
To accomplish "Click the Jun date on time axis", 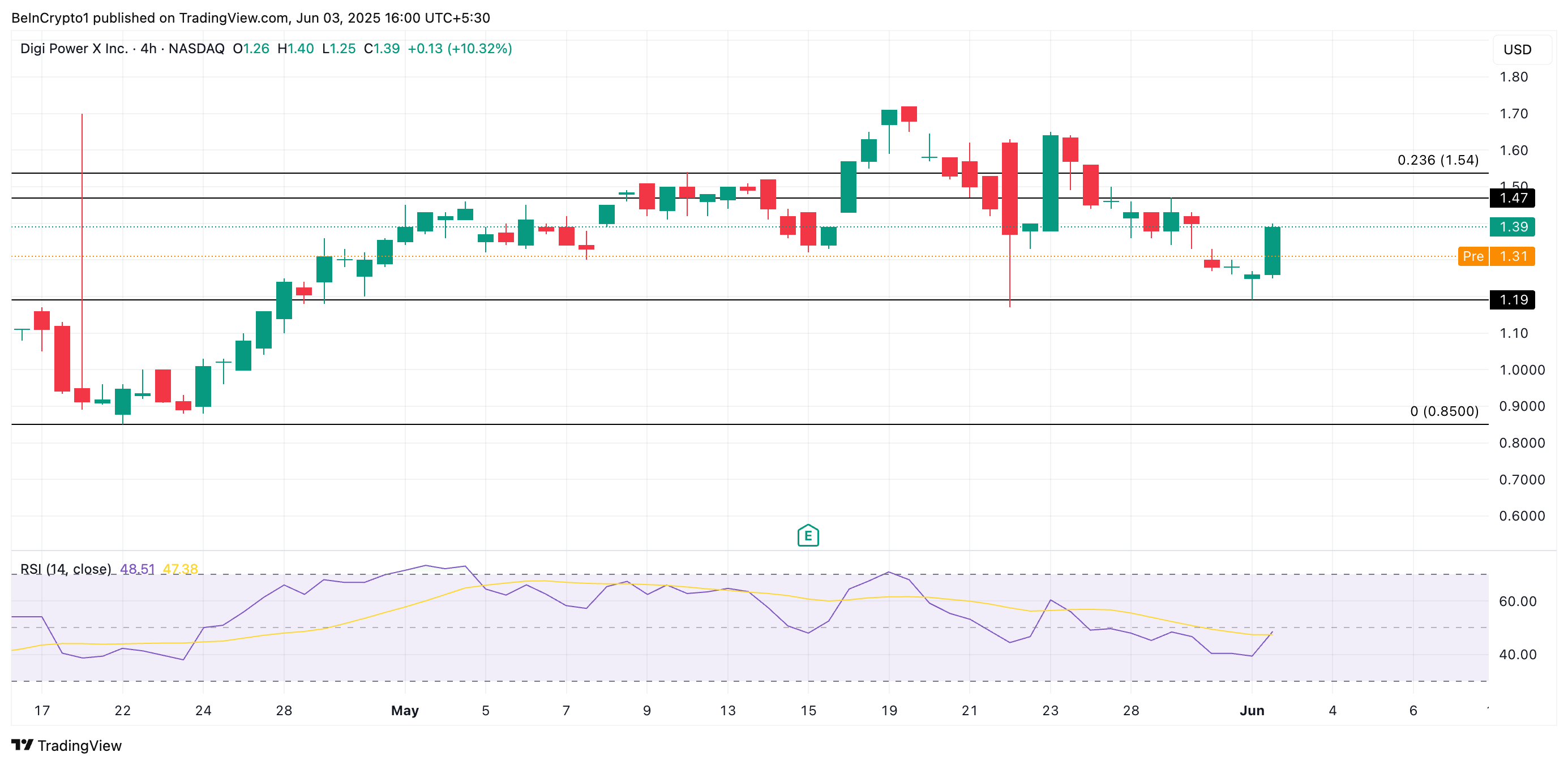I will pos(1252,710).
